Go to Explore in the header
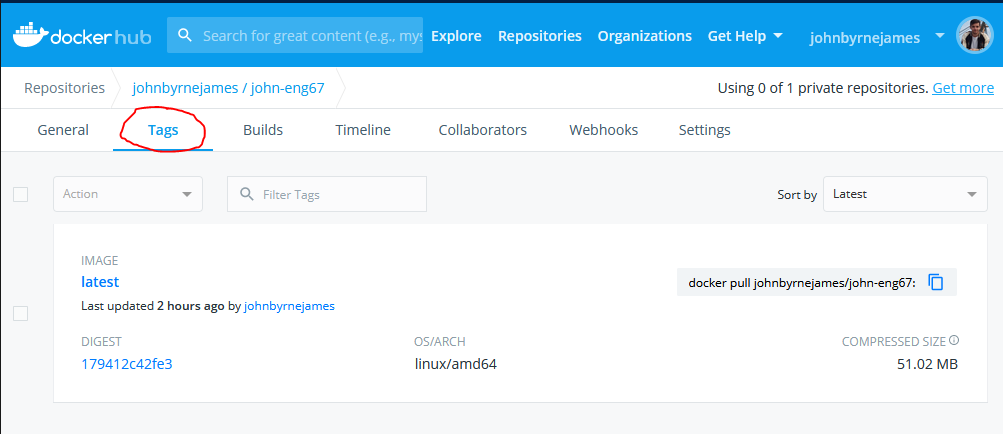Image resolution: width=1003 pixels, height=434 pixels. (x=456, y=36)
